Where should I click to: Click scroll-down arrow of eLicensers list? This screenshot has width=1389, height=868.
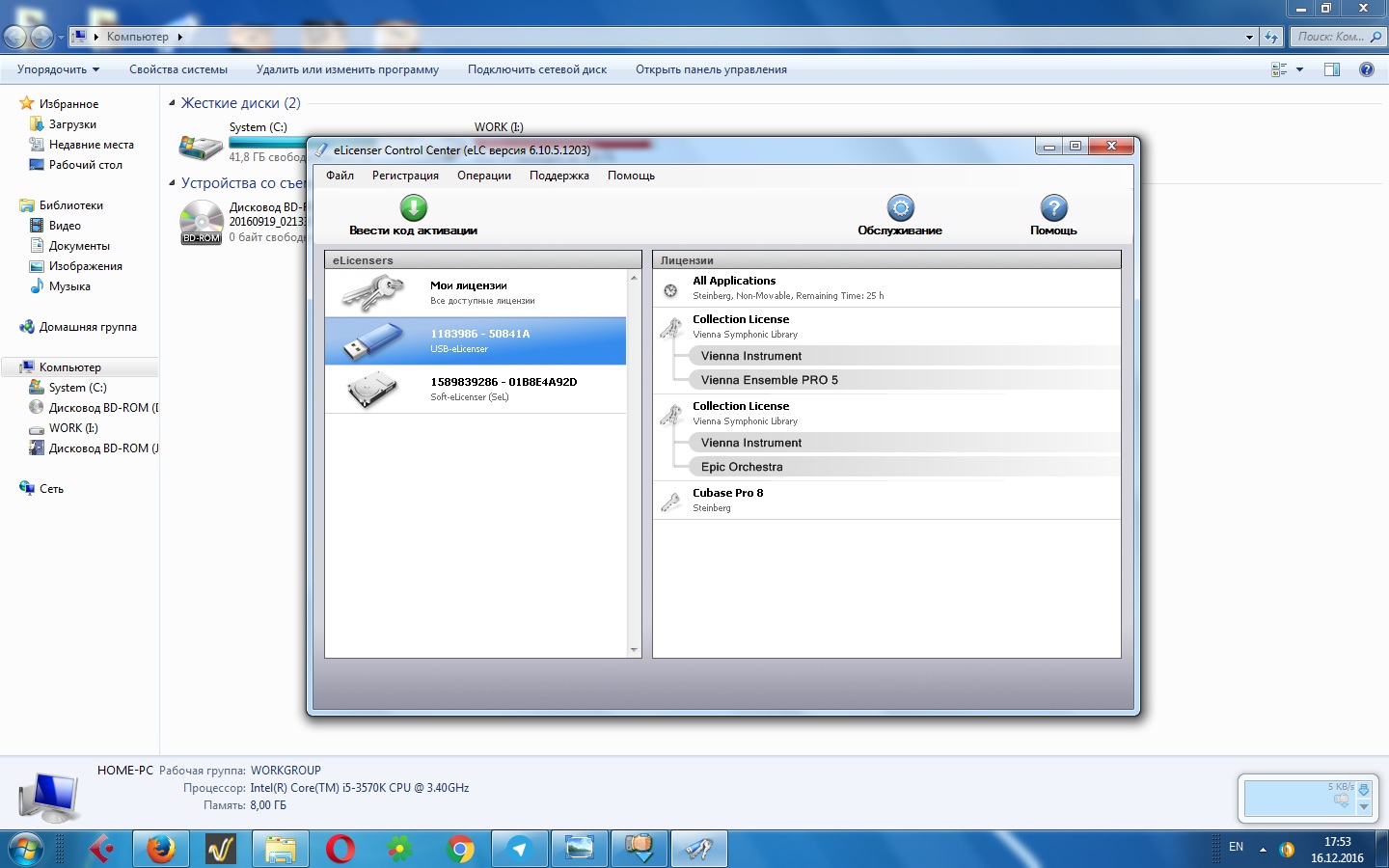(634, 650)
